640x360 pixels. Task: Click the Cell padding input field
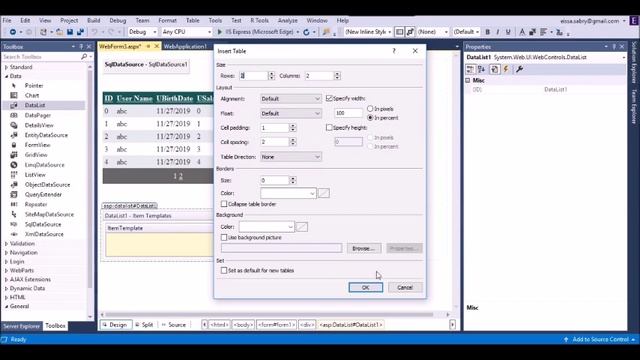tap(275, 128)
